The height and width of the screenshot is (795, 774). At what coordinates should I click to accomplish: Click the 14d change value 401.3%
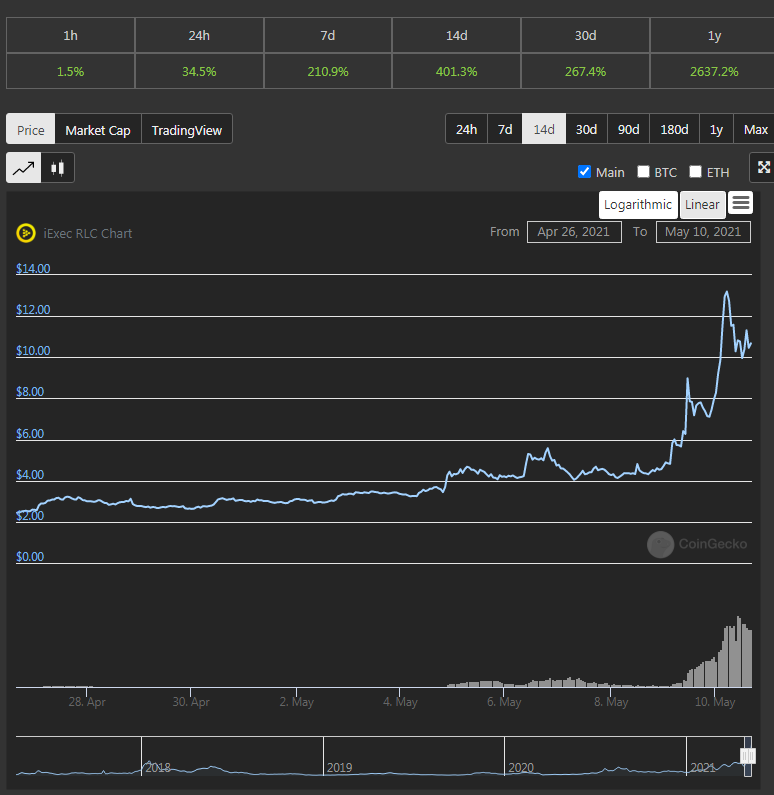(x=456, y=71)
